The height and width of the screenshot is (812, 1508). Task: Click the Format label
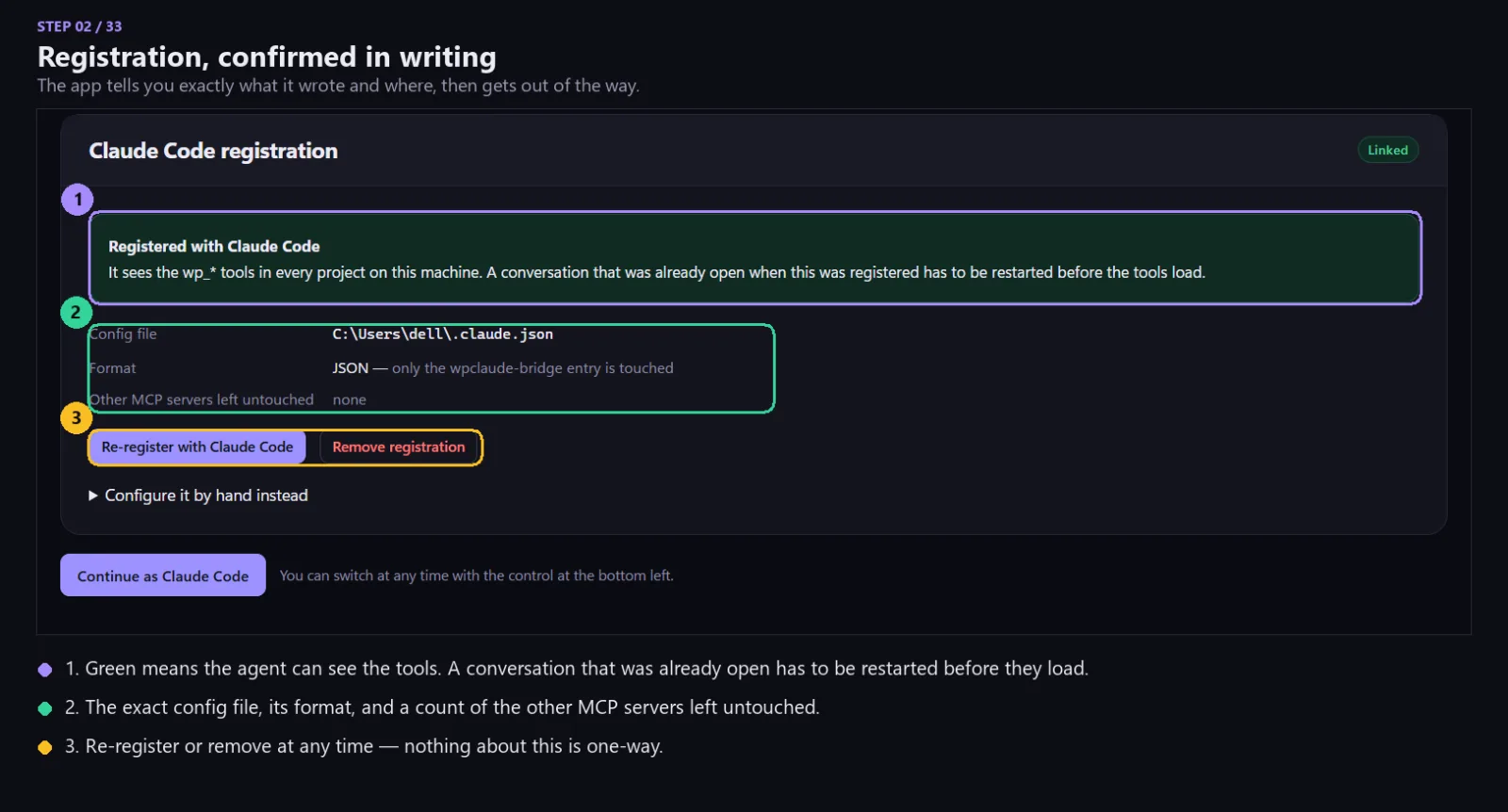(x=112, y=368)
